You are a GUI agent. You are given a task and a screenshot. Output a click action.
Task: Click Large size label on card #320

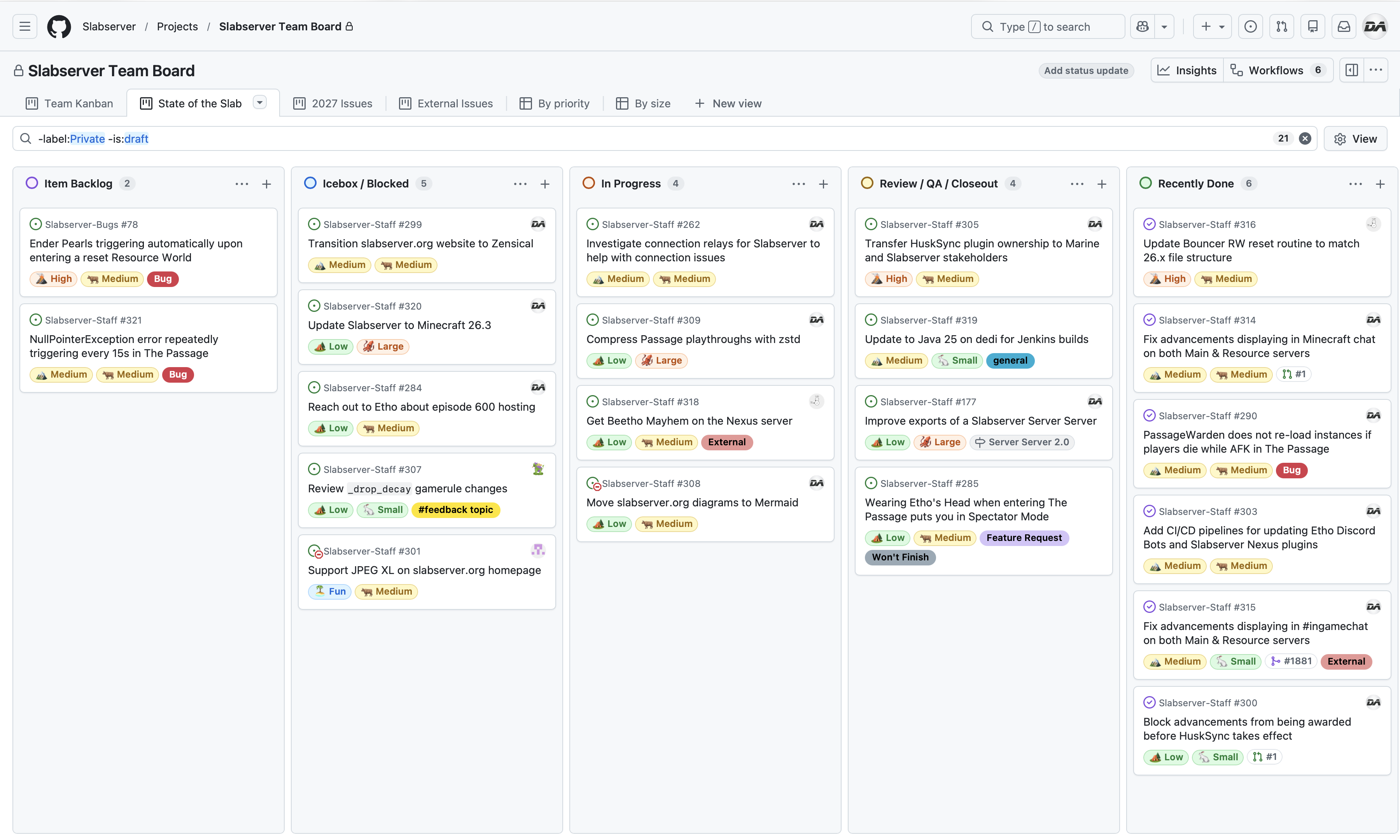[x=383, y=346]
